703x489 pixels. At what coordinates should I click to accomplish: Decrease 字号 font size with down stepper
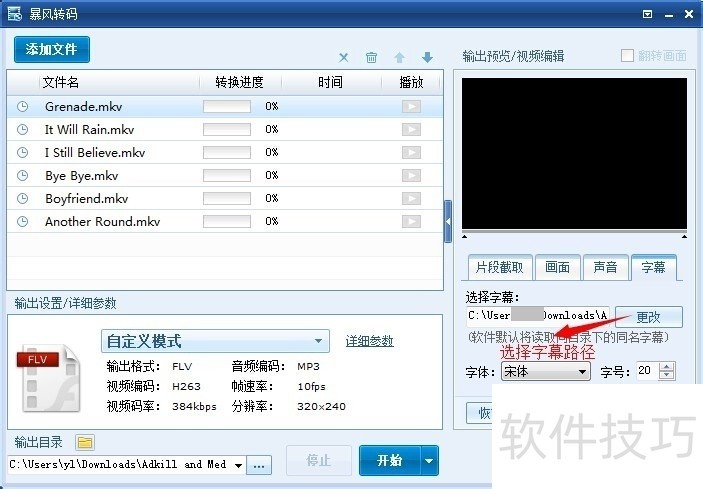667,376
